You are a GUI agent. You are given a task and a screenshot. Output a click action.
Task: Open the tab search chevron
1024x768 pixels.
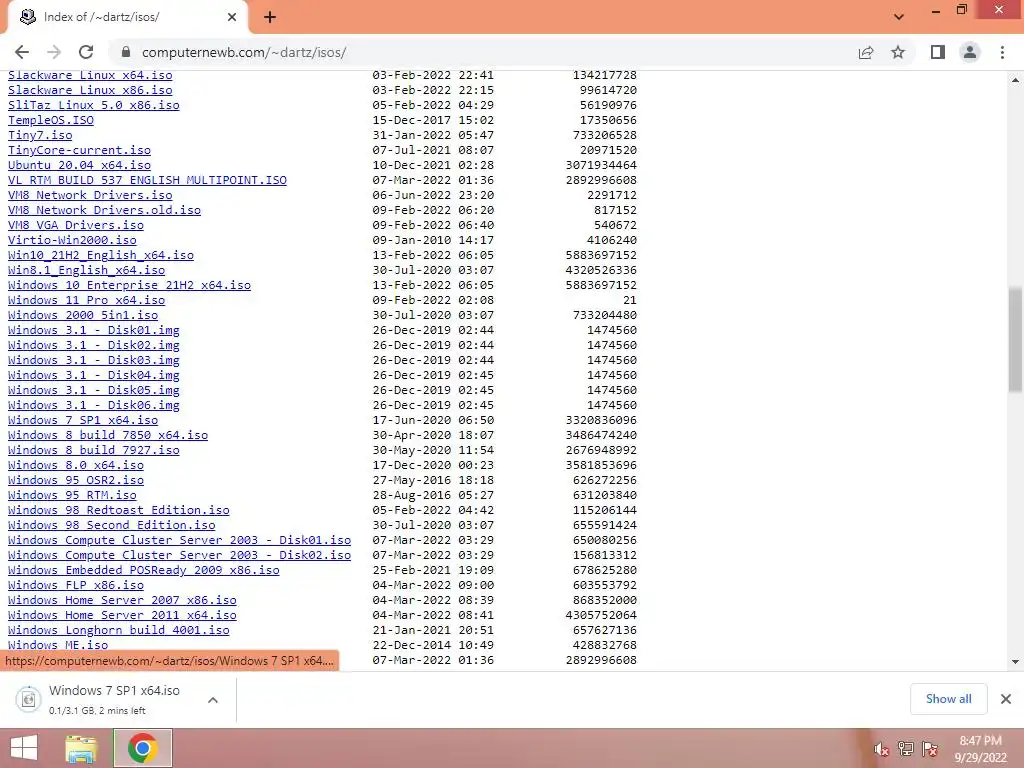coord(899,17)
